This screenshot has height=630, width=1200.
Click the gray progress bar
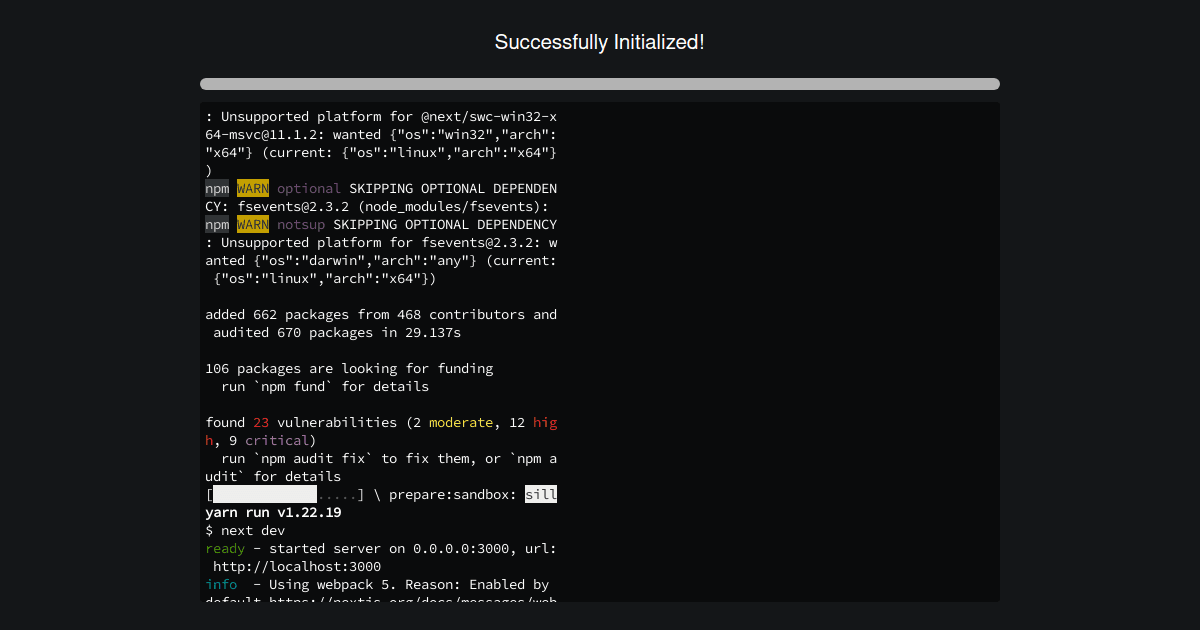600,84
